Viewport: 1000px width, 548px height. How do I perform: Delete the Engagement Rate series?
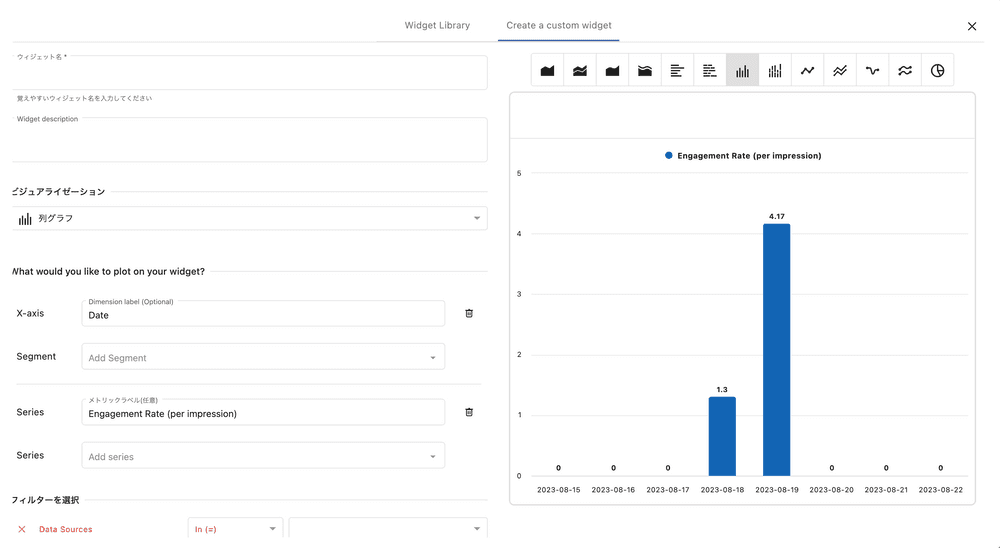pos(469,412)
